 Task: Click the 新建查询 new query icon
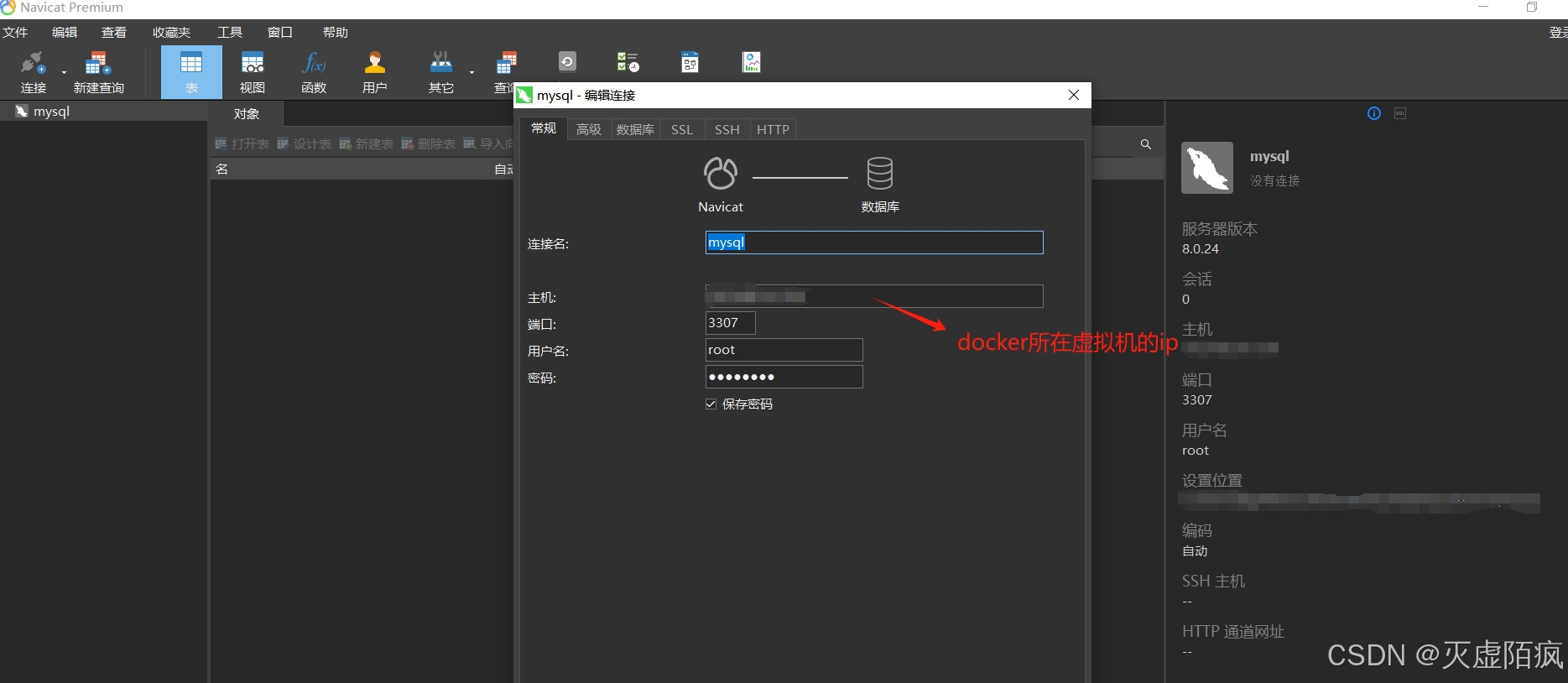pos(98,71)
